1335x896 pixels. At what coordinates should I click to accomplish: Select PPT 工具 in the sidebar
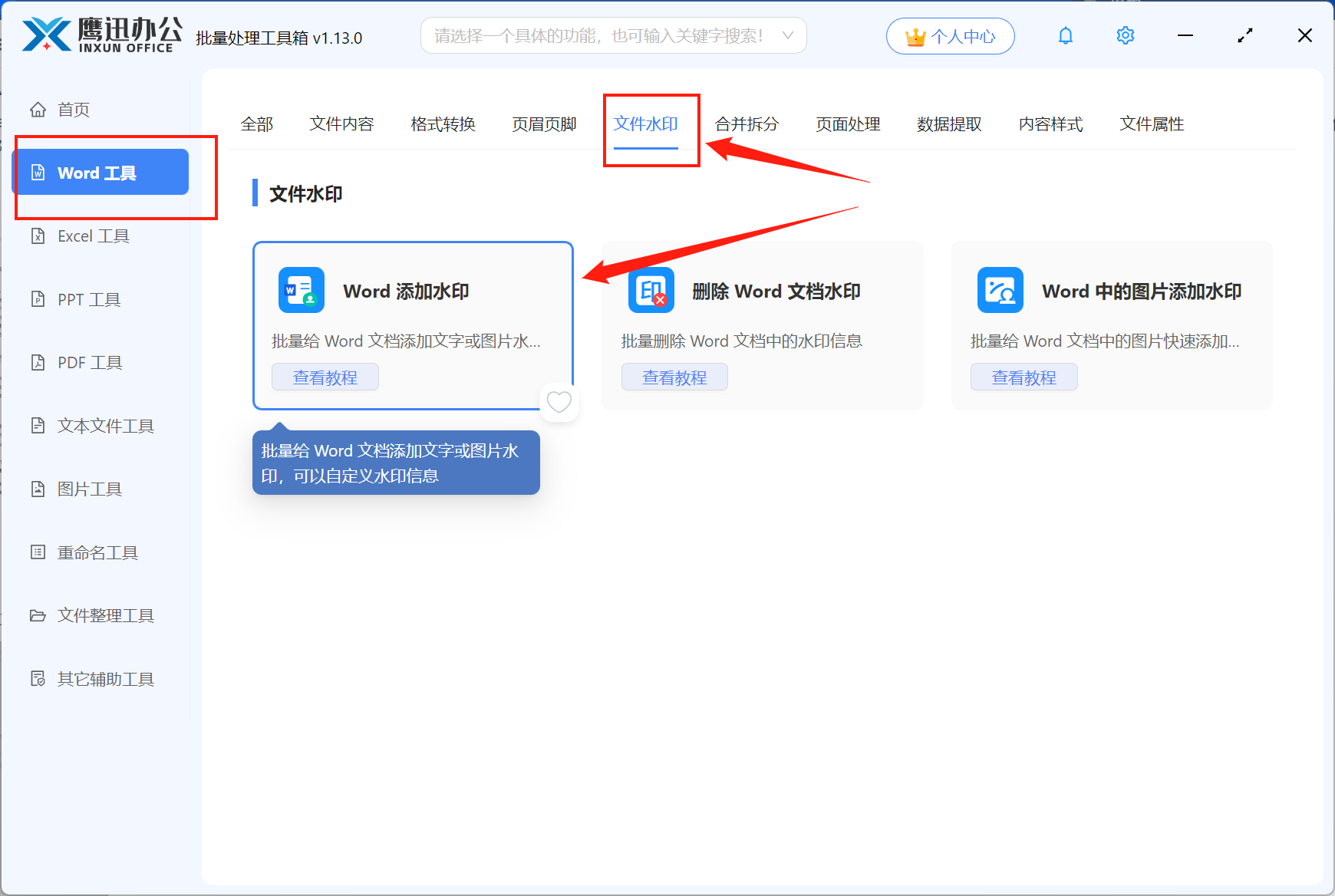pos(88,299)
